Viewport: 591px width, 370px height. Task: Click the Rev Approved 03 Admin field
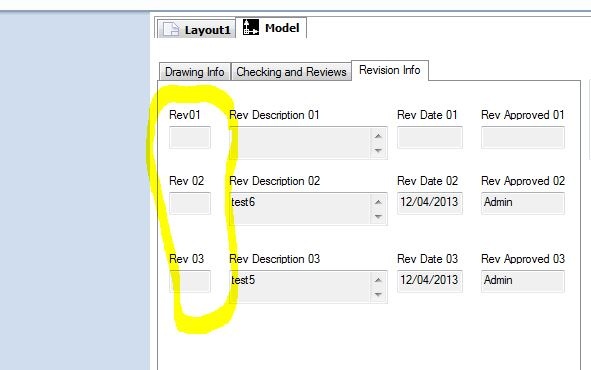523,281
